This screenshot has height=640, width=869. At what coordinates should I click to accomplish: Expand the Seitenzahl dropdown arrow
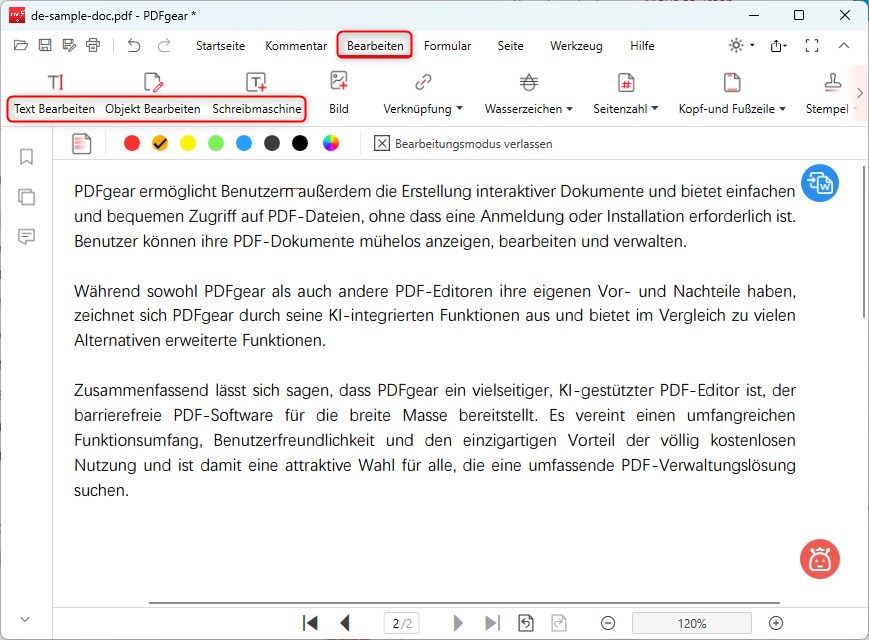655,108
